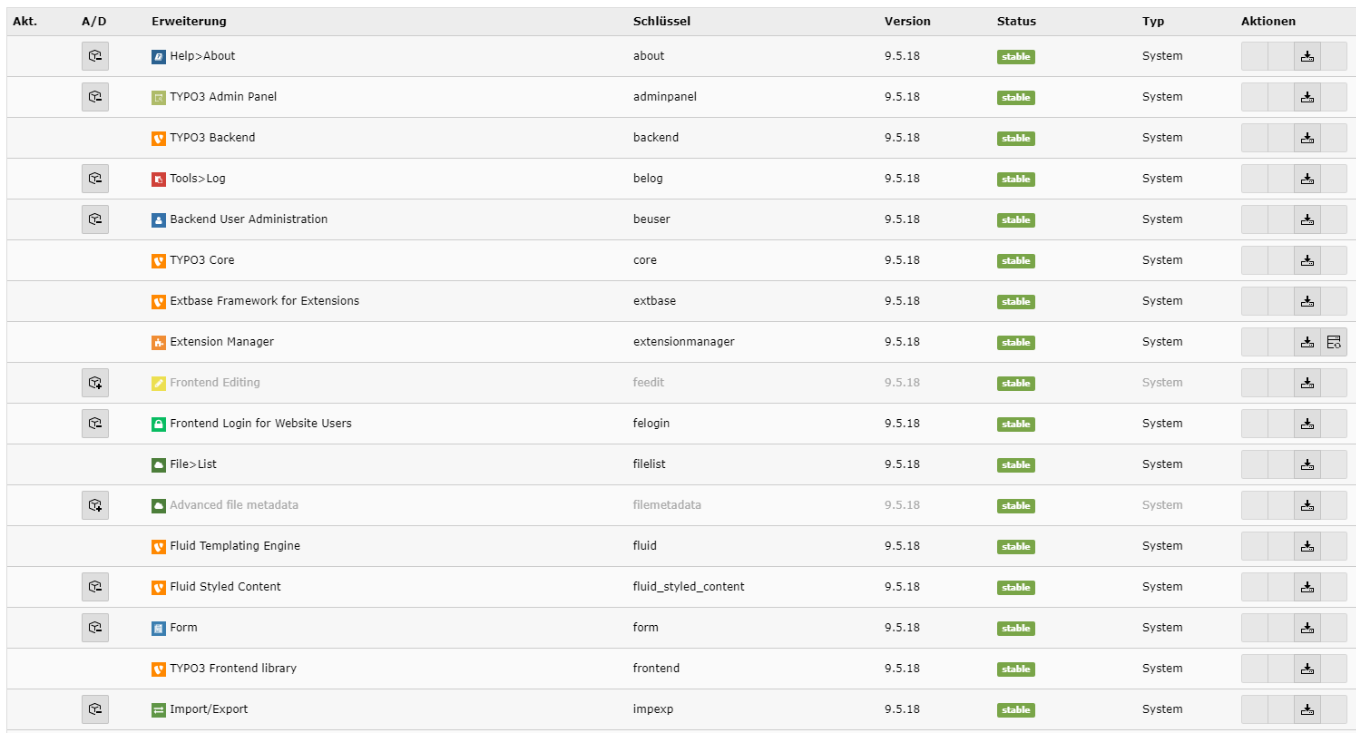Viewport: 1356px width, 733px height.
Task: Sort by the Version column header
Action: [x=907, y=21]
